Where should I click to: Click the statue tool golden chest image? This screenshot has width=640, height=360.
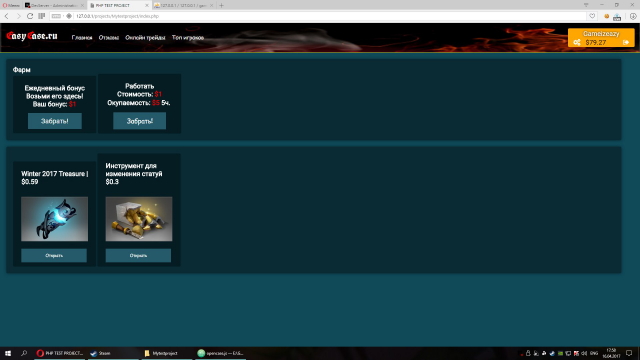click(139, 219)
